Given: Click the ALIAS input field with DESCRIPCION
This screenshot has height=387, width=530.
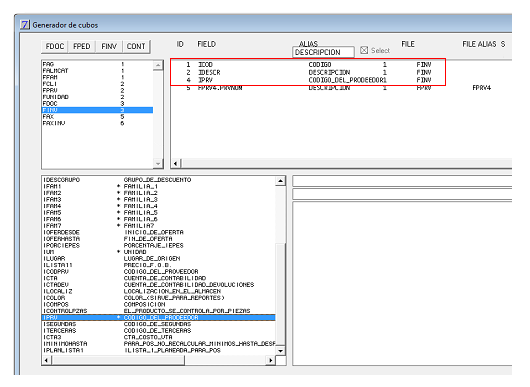Looking at the screenshot, I should 323,52.
